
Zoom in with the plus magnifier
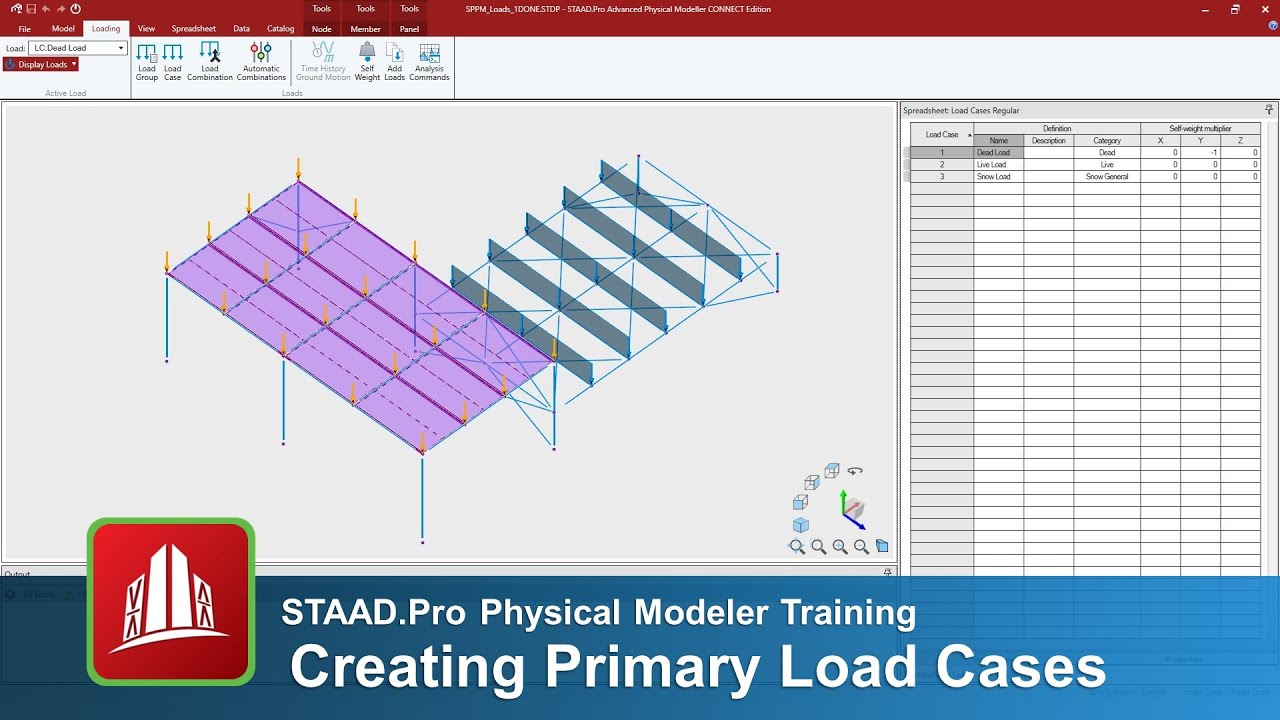tap(840, 547)
